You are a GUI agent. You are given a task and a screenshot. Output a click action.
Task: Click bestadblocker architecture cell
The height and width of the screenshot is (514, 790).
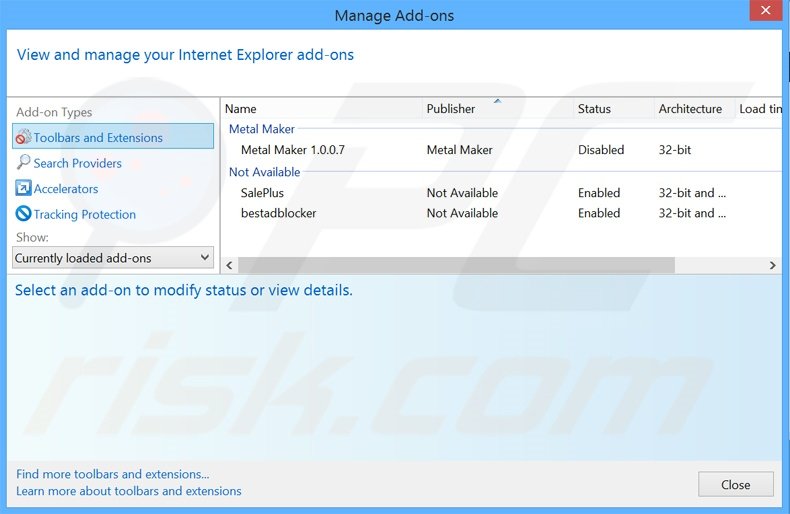tap(692, 213)
